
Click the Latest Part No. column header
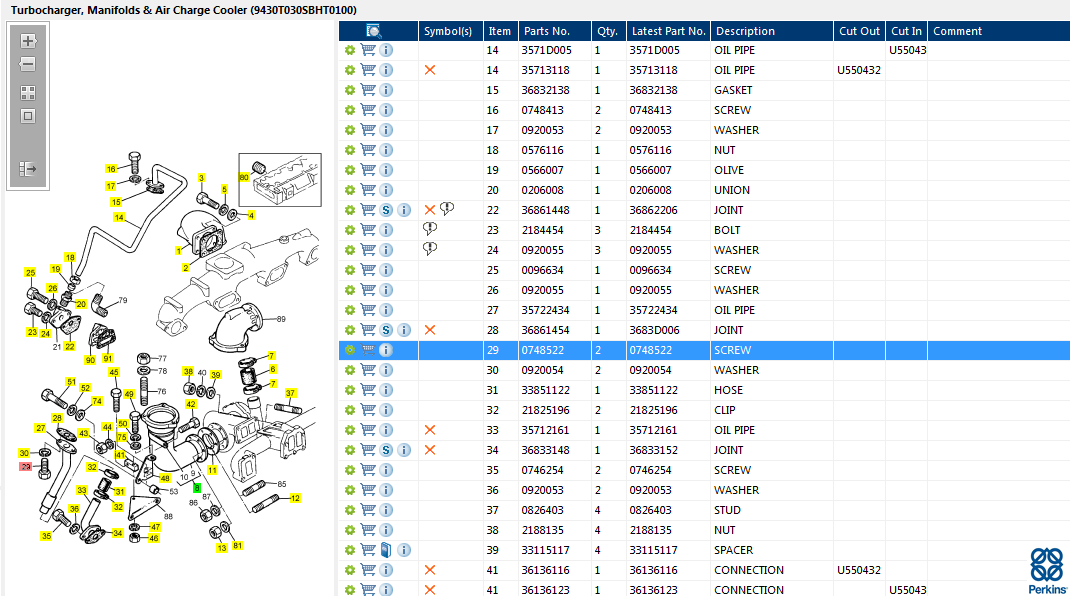point(668,31)
